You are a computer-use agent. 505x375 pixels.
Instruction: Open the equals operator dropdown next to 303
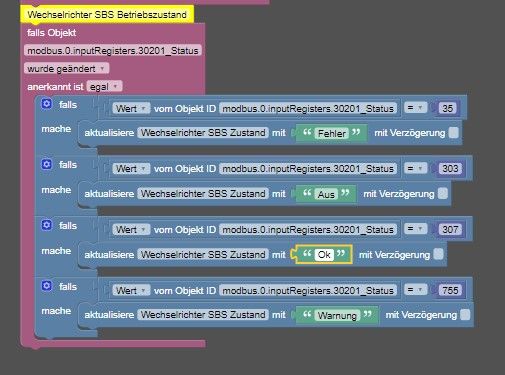click(415, 168)
